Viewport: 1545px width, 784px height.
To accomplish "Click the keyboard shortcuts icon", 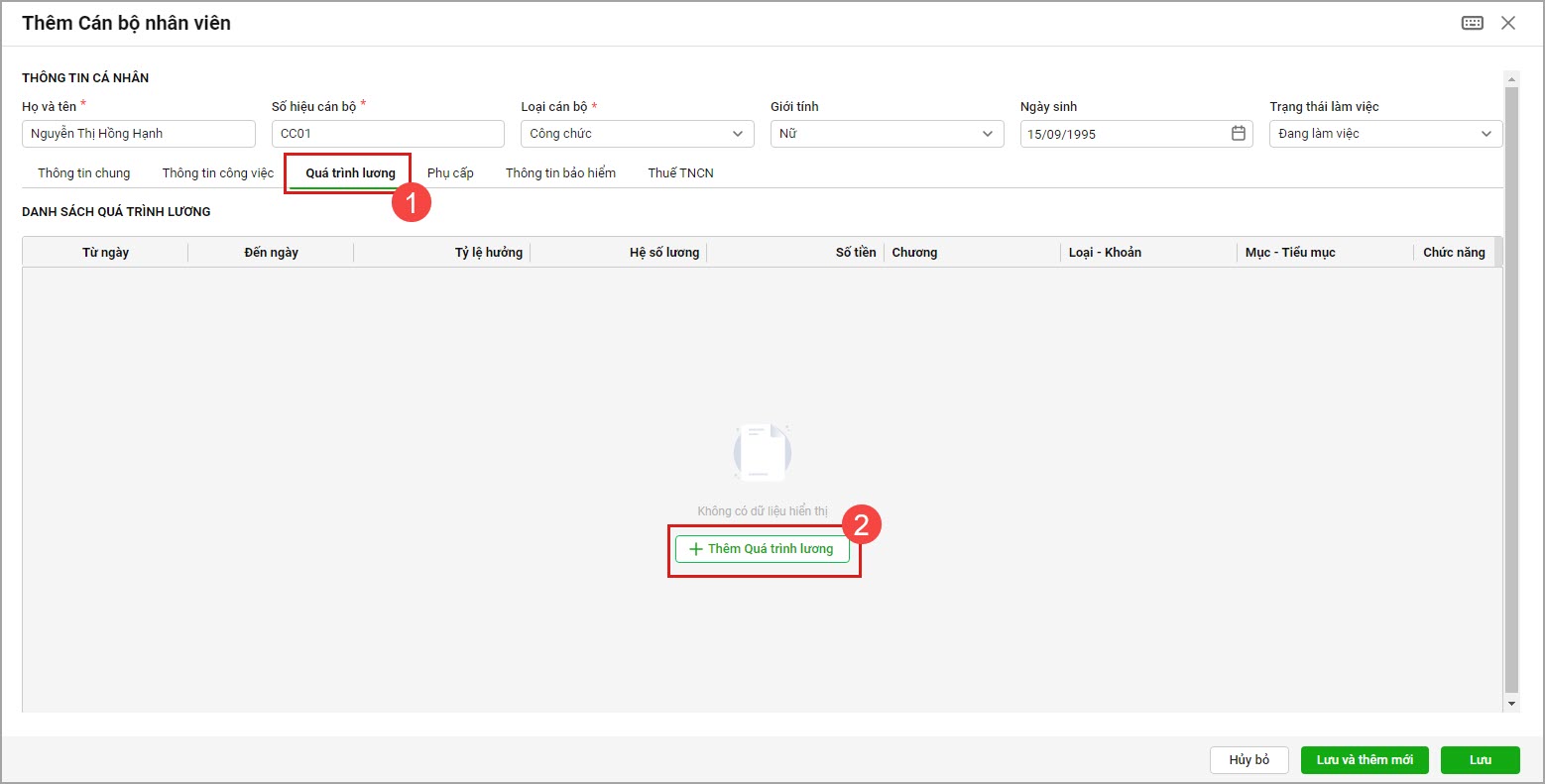I will point(1472,23).
